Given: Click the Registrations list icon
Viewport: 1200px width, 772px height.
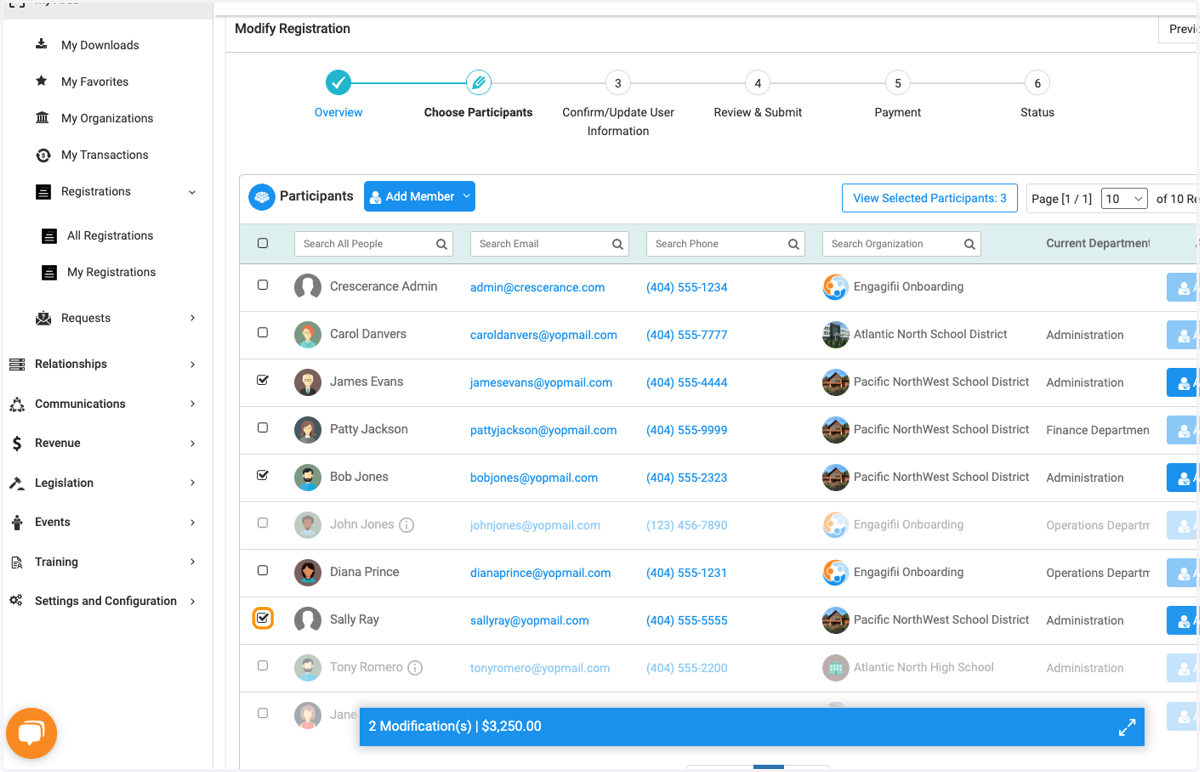Looking at the screenshot, I should pos(43,192).
